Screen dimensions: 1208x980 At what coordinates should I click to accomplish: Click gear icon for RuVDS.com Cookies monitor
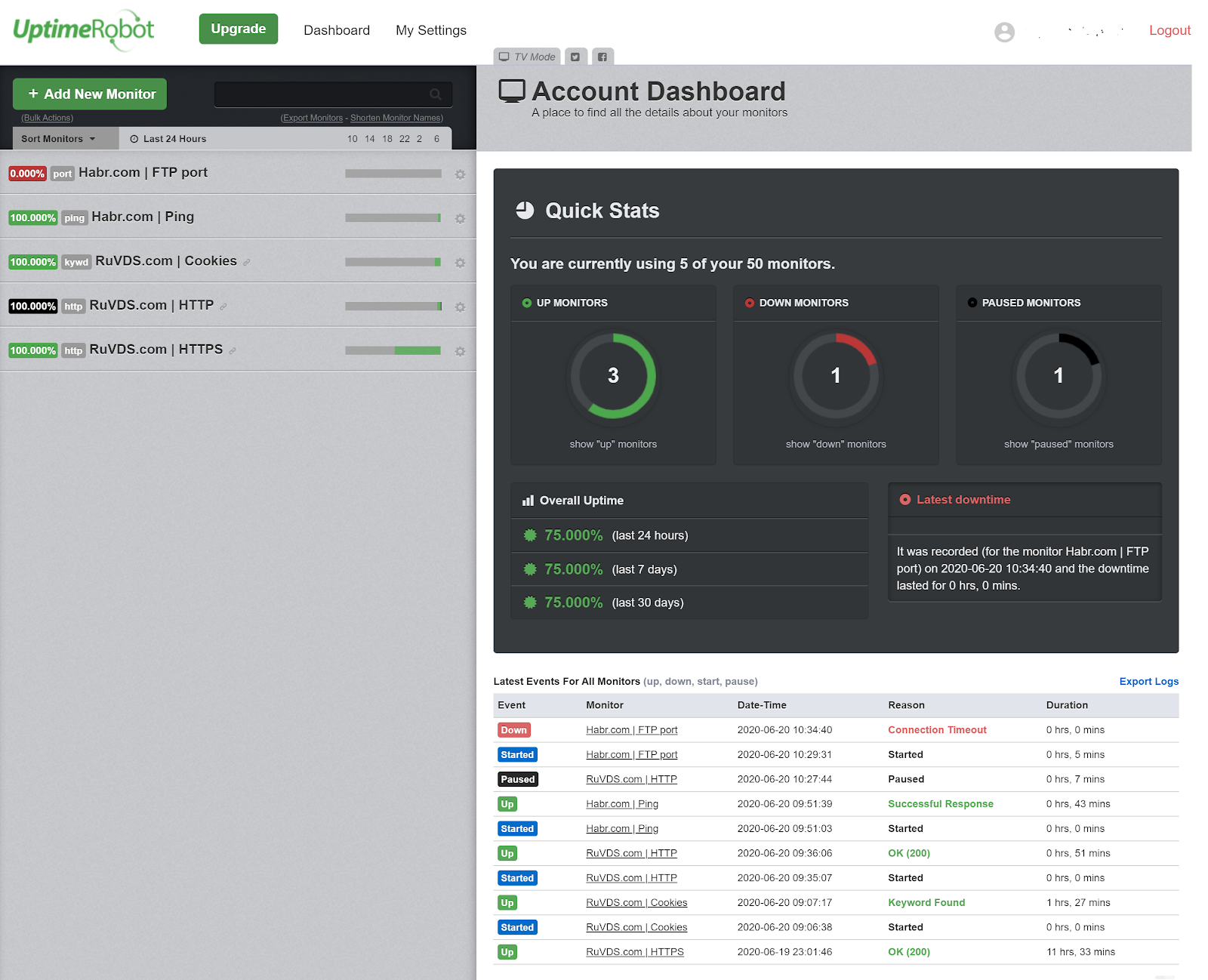[460, 263]
